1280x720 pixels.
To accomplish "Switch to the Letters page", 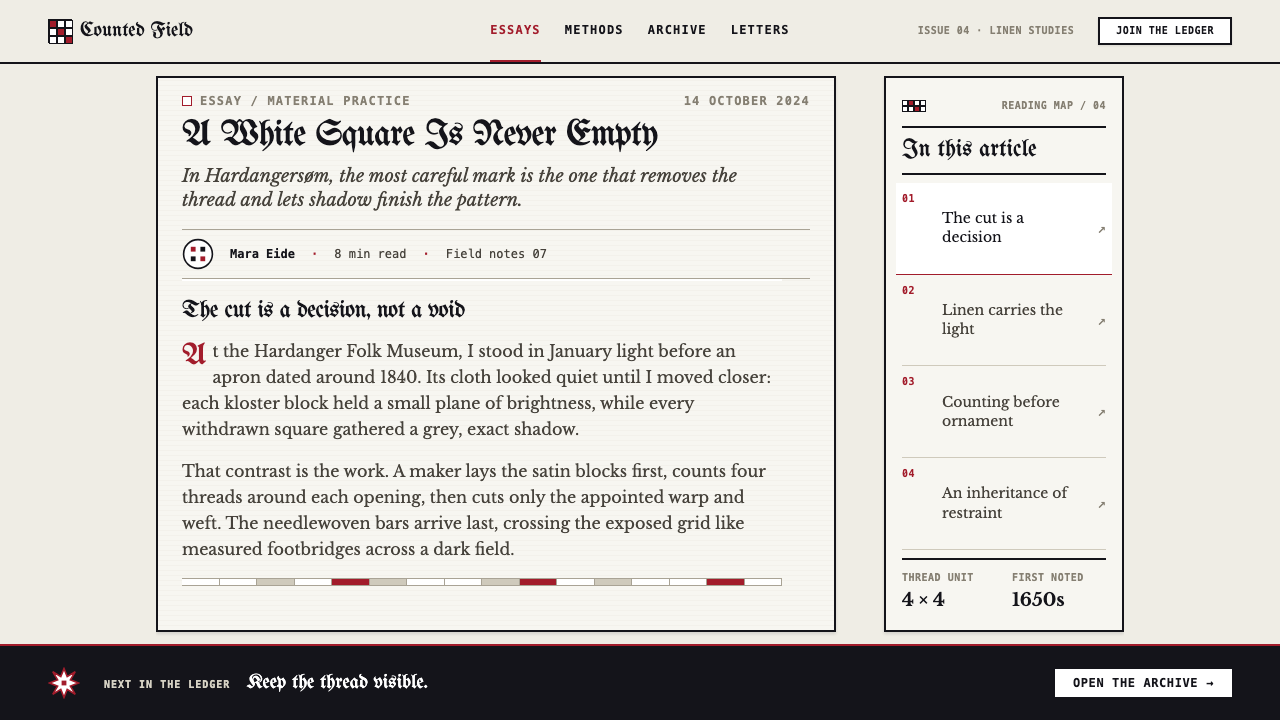I will tap(760, 30).
